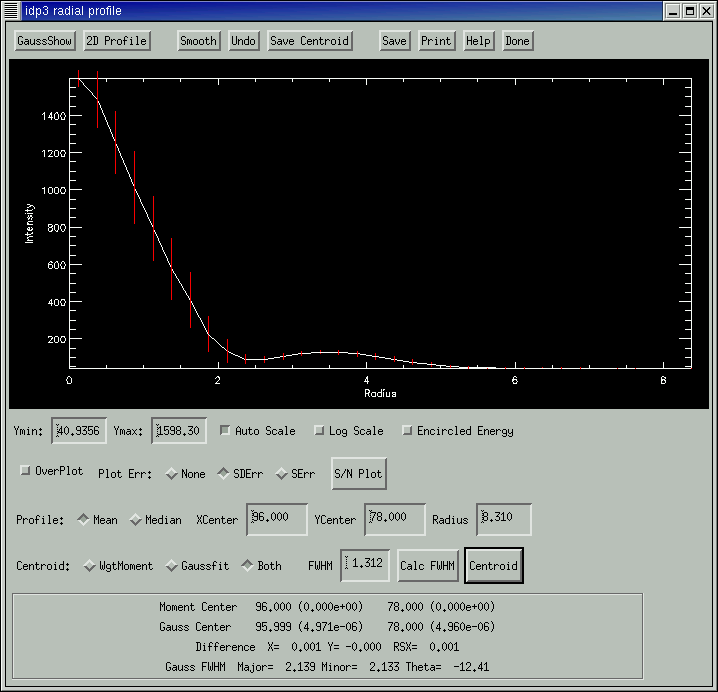Click the Intensity axis label on plot
Viewport: 718px width, 692px height.
pyautogui.click(x=29, y=223)
